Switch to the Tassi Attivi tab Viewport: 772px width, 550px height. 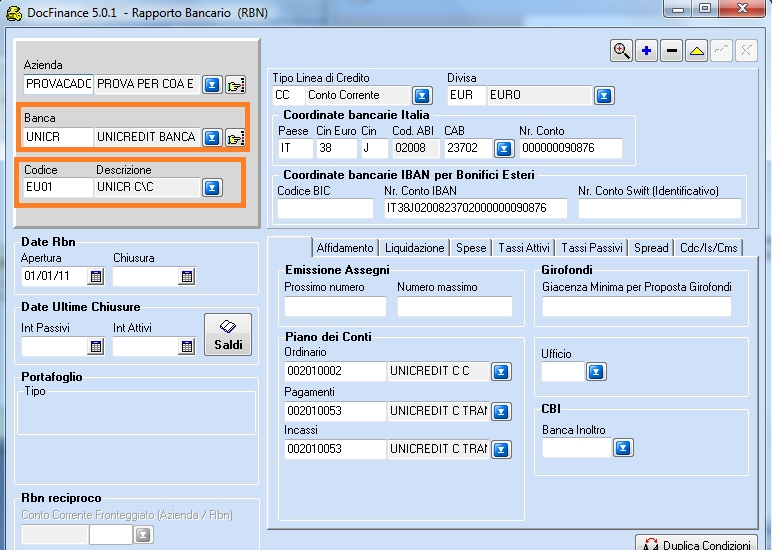point(523,248)
